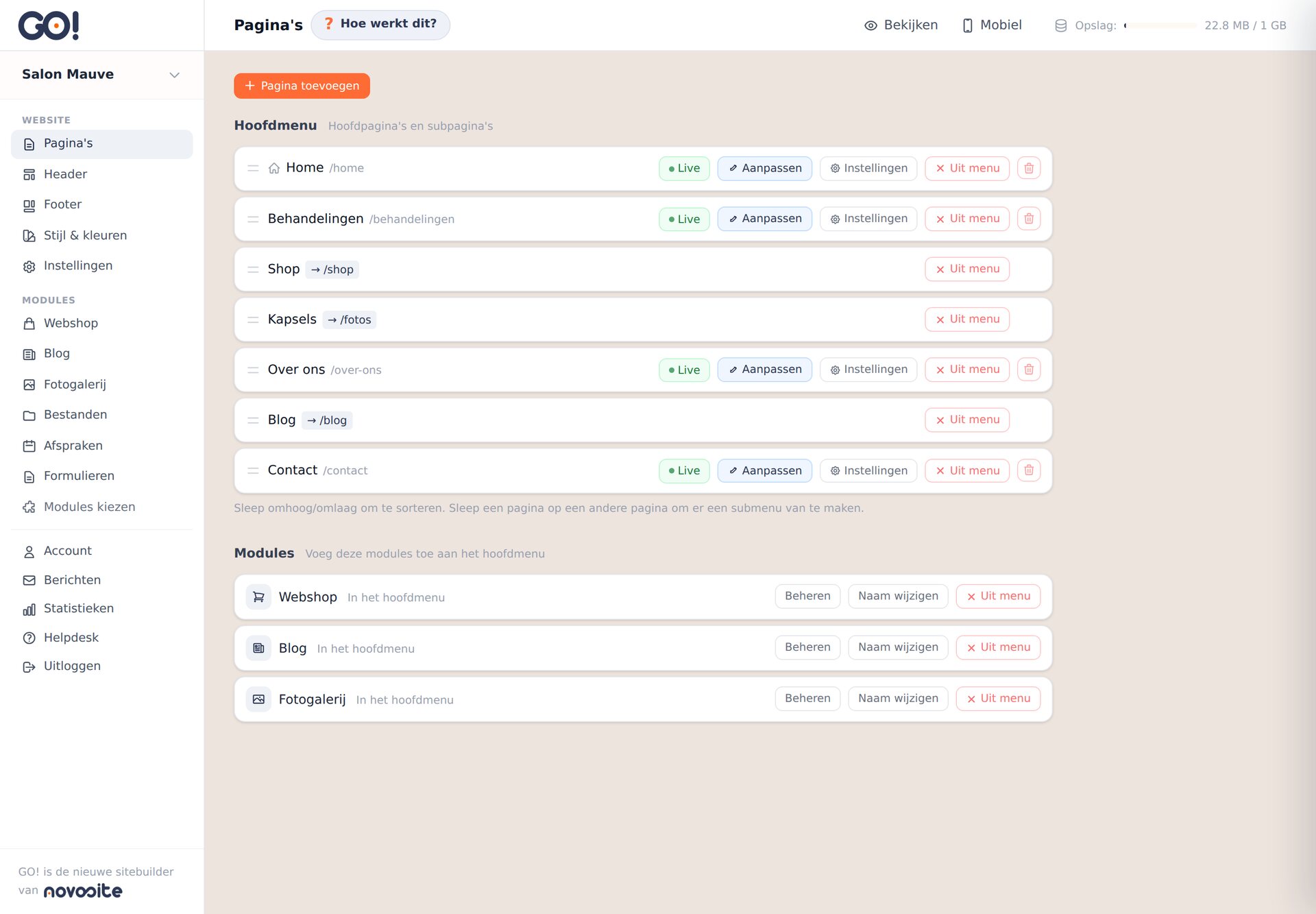This screenshot has height=914, width=1316.
Task: Click Pagina toevoegen button
Action: click(302, 86)
